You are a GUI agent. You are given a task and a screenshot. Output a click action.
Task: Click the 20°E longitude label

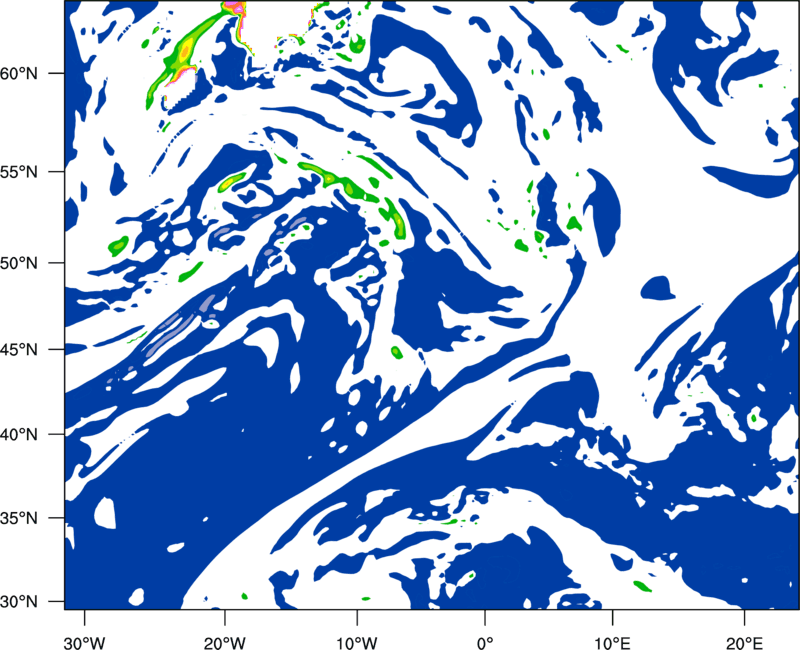(x=743, y=643)
